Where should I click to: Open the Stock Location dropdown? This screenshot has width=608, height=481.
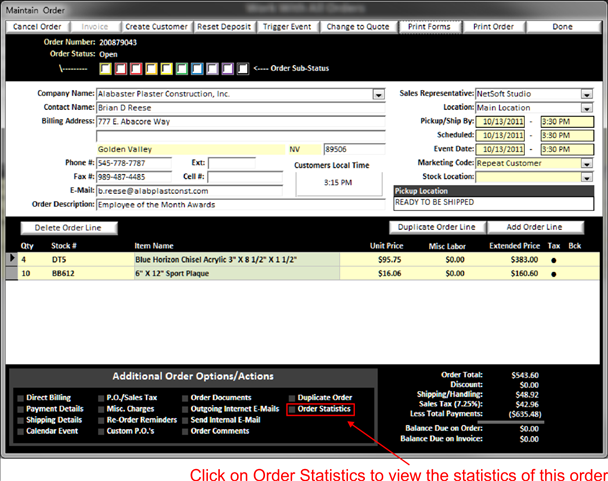tap(583, 177)
